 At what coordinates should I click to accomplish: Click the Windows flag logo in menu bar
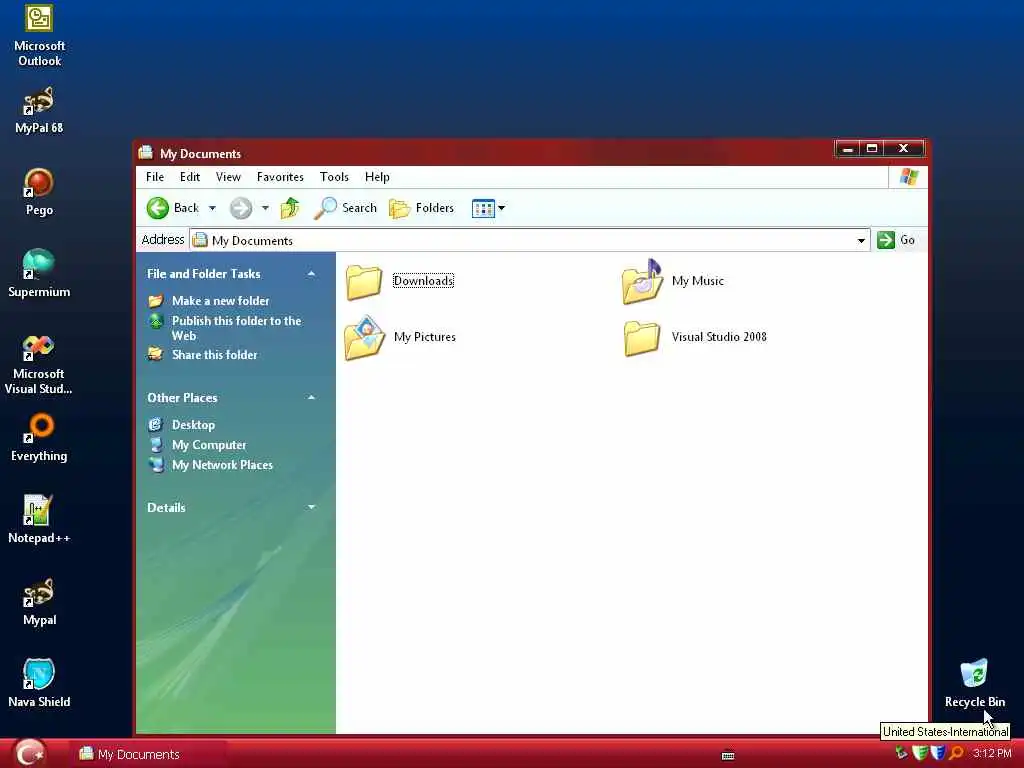[909, 177]
